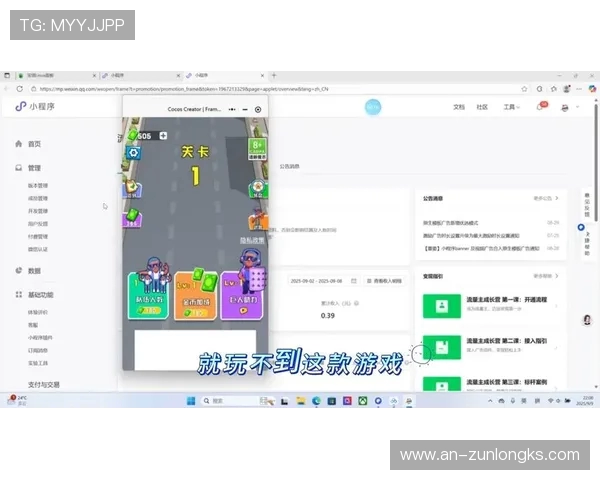Open the Copilot icon in browser toolbar
Screen dimensions: 600x480
point(592,89)
